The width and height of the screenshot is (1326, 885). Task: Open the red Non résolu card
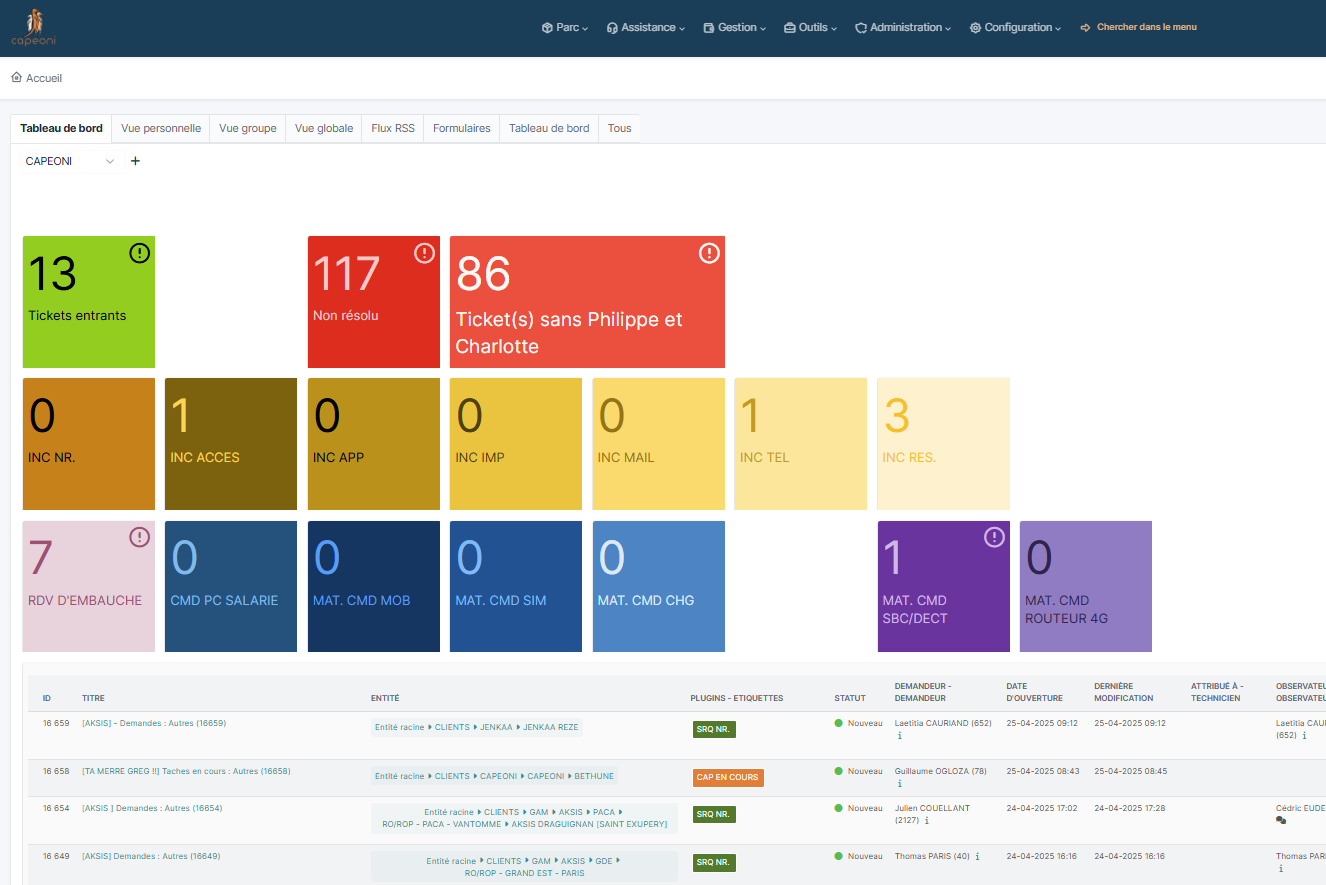coord(374,302)
